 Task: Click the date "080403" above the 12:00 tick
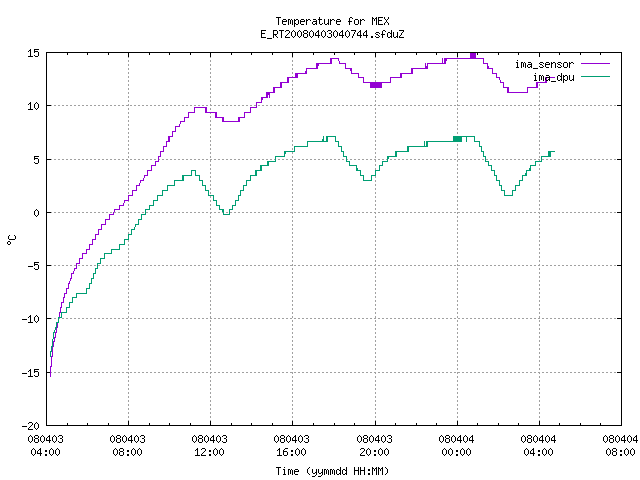point(210,439)
